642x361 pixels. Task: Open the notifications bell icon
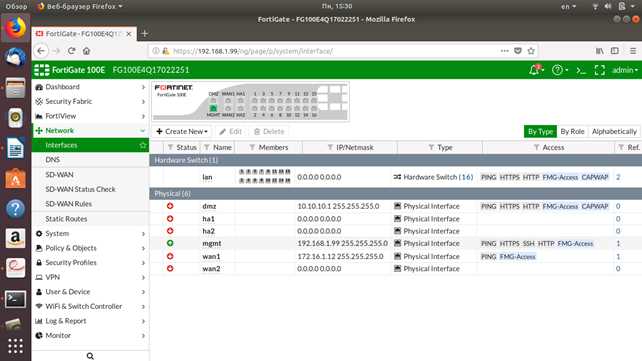pos(534,70)
